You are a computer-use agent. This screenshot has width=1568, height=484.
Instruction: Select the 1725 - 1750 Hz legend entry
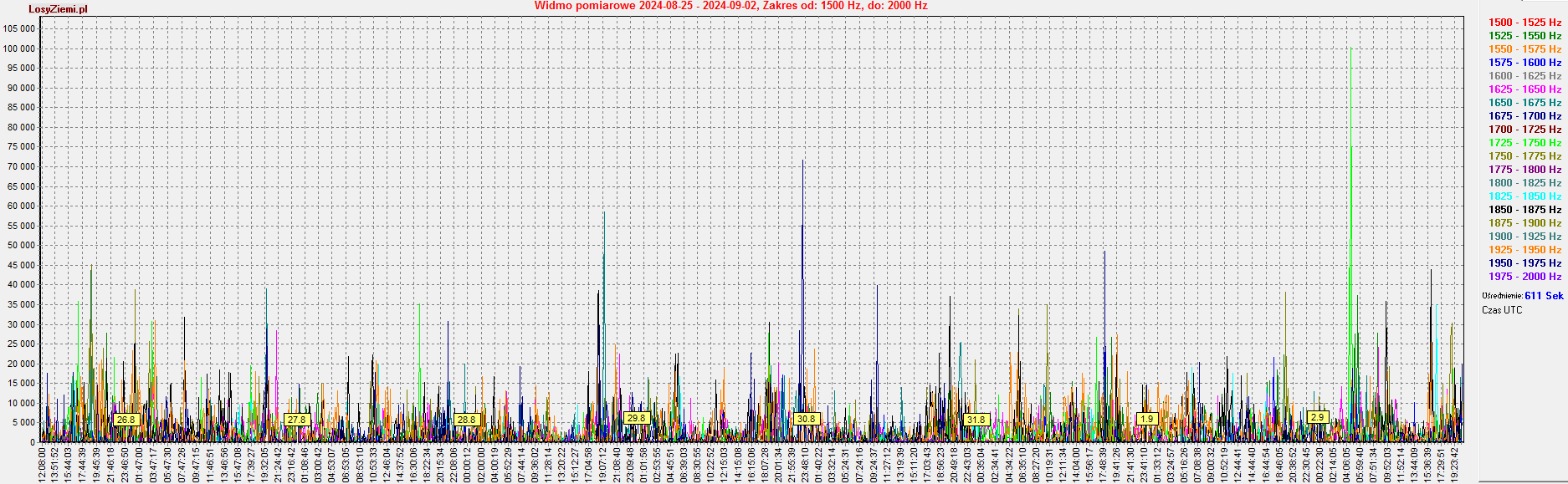(x=1524, y=143)
